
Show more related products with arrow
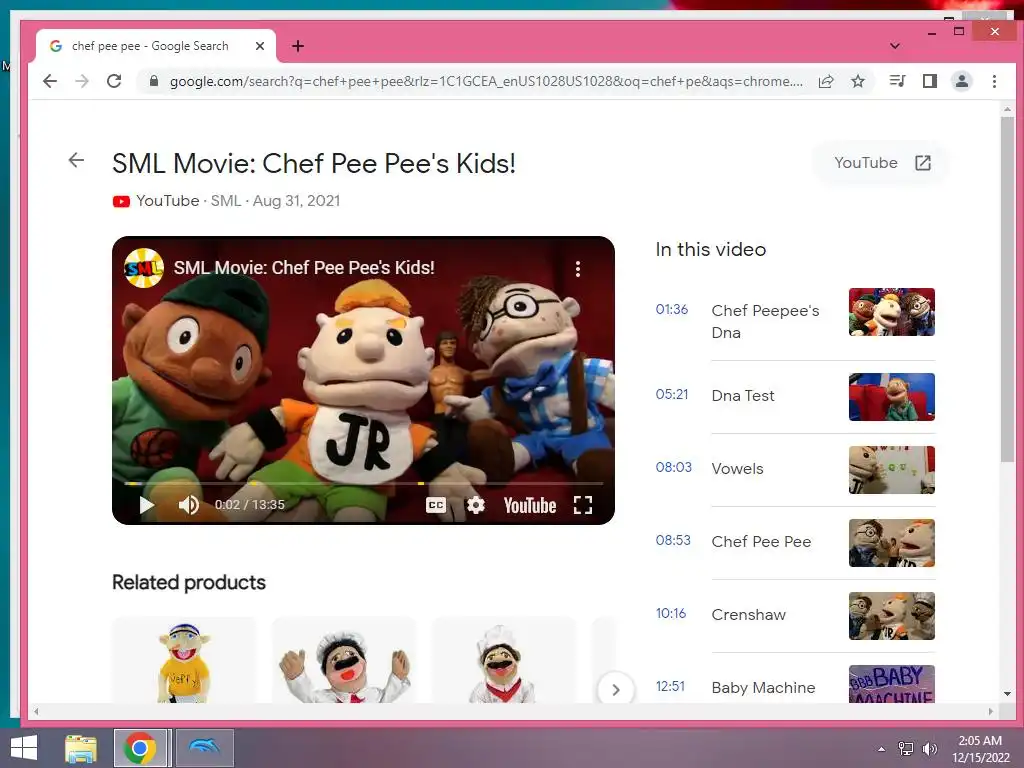pyautogui.click(x=615, y=689)
